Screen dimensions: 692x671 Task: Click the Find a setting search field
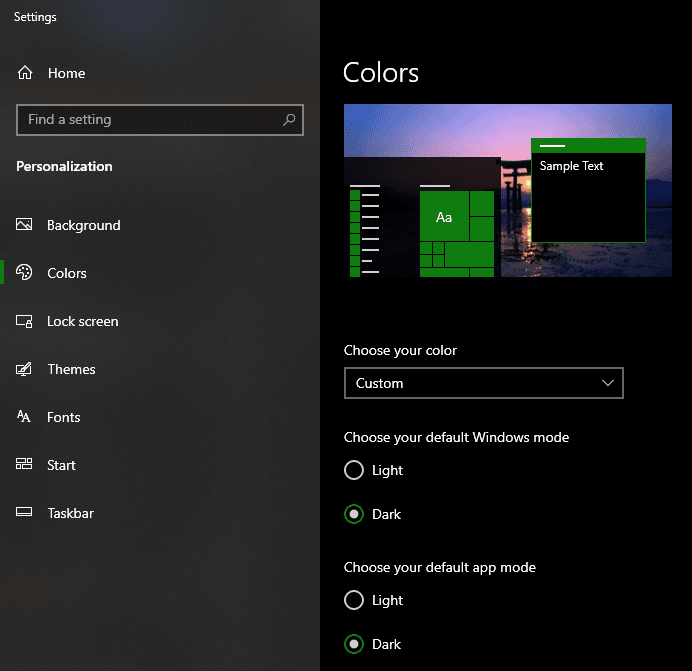pos(150,120)
